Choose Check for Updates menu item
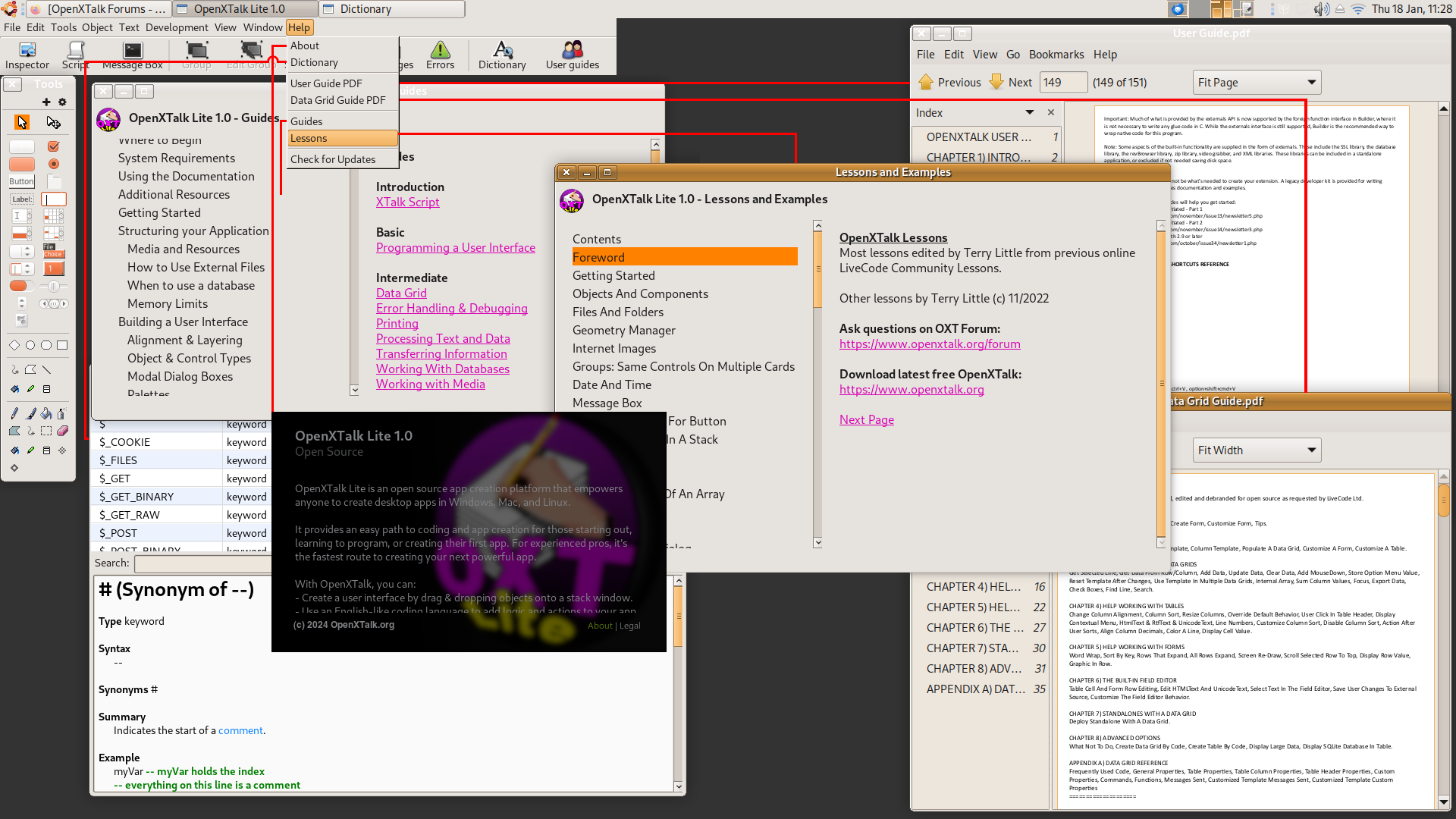1456x819 pixels. 343,159
